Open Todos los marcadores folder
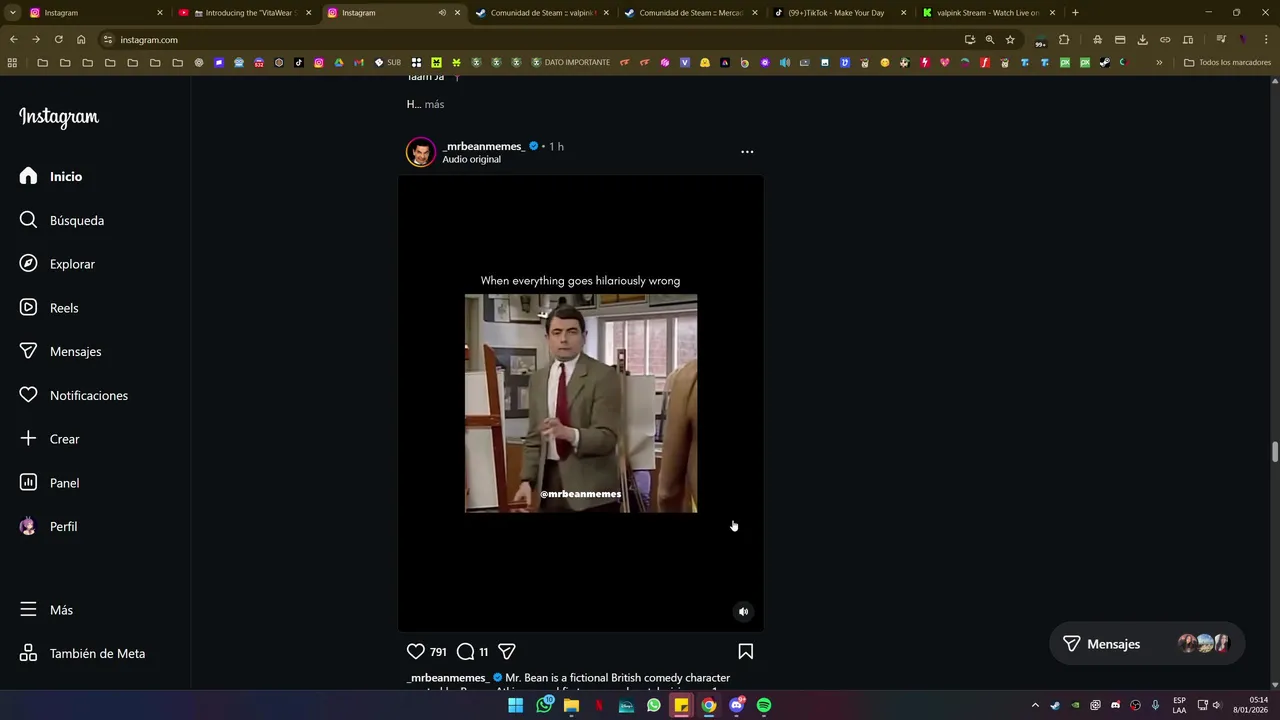The width and height of the screenshot is (1280, 720). point(1227,63)
